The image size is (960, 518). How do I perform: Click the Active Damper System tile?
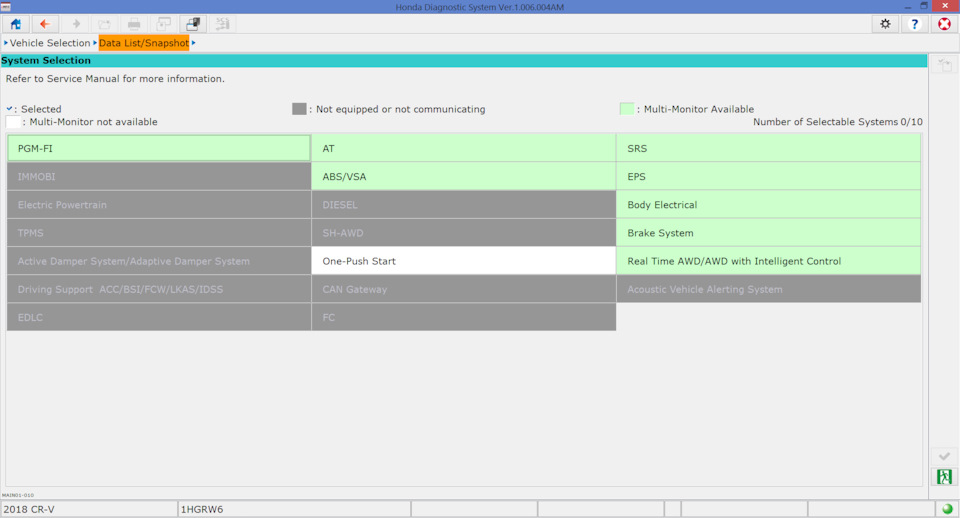point(159,261)
